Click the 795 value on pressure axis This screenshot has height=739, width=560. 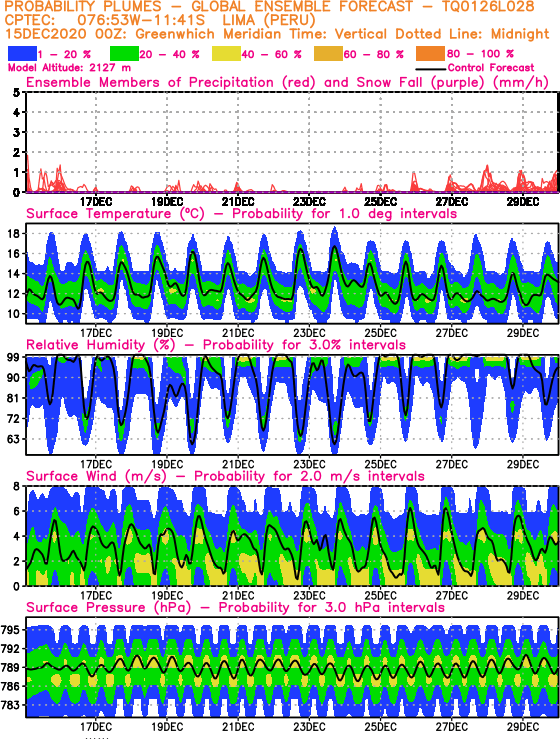(x=10, y=630)
